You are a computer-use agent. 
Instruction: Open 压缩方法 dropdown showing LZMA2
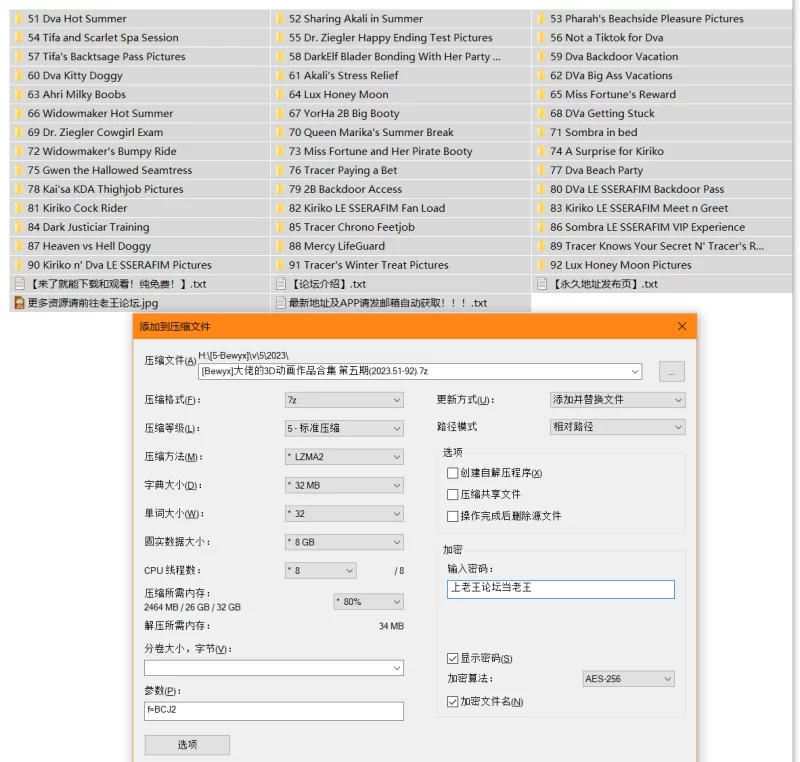tap(344, 456)
